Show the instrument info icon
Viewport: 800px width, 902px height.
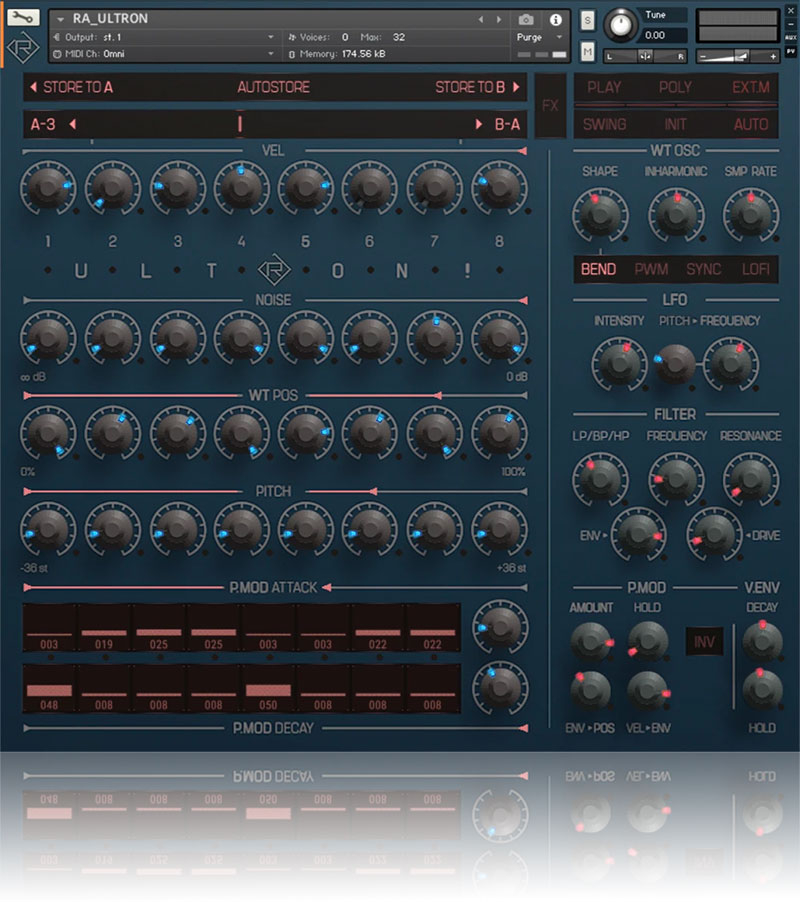pos(555,19)
